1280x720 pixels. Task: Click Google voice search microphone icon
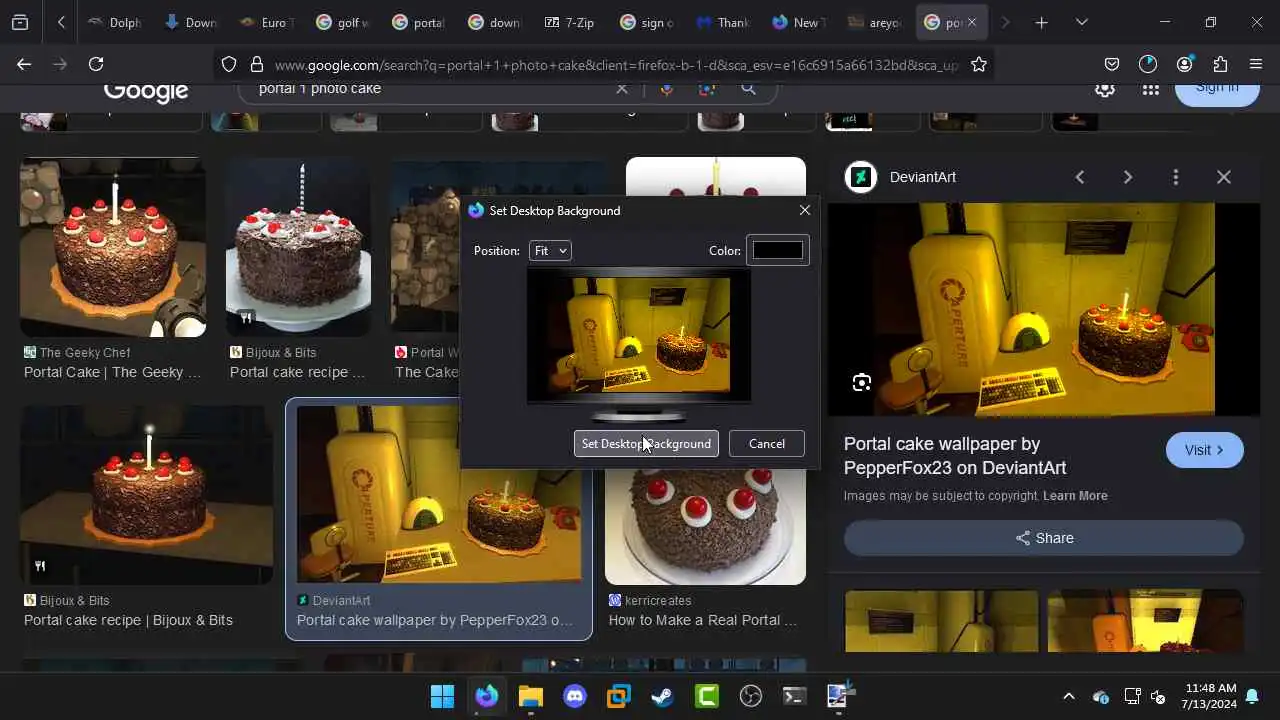[667, 89]
